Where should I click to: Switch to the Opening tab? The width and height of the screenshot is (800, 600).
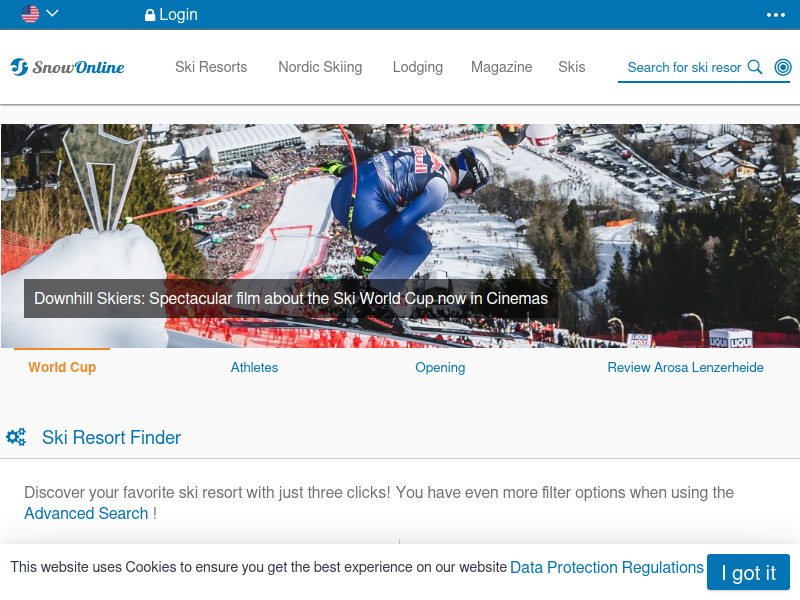click(440, 367)
